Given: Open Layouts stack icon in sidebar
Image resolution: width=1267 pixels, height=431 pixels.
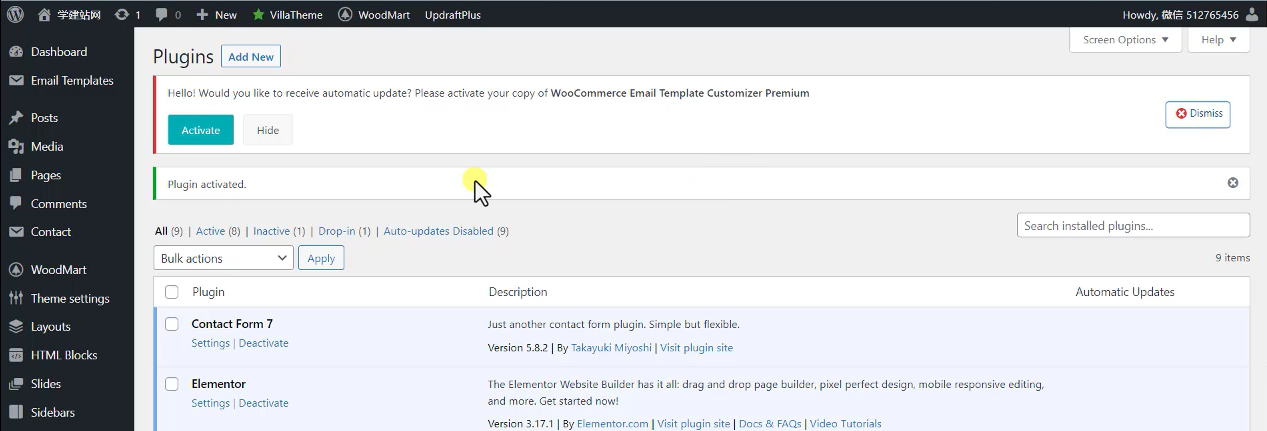Looking at the screenshot, I should coord(16,327).
